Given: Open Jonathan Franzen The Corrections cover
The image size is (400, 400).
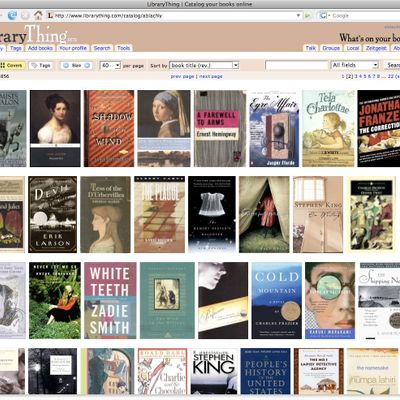Looking at the screenshot, I should click(379, 128).
